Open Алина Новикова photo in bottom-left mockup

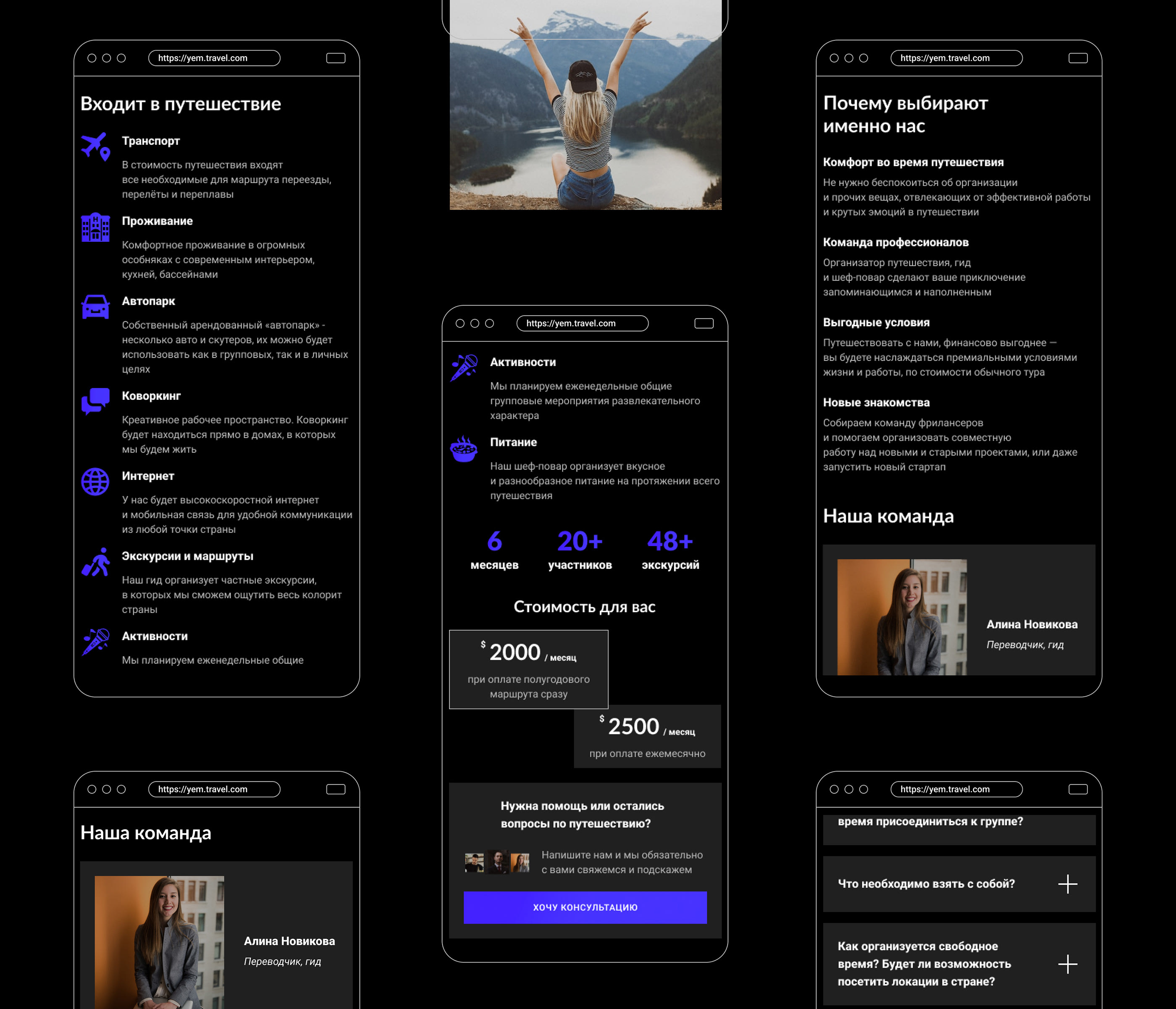[x=159, y=942]
